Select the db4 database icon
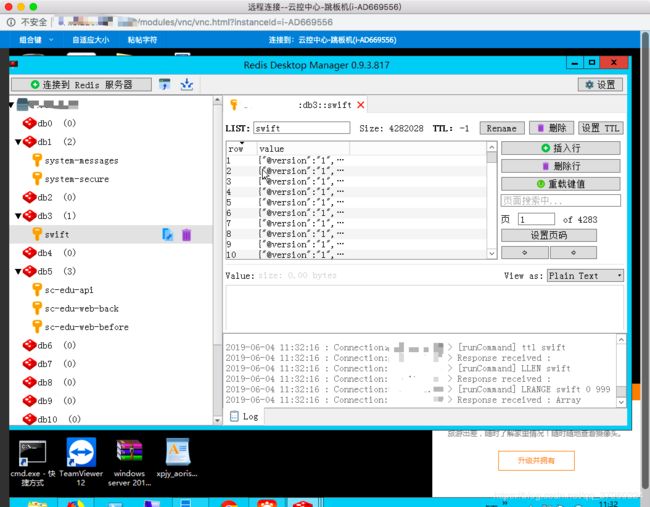650x507 pixels. coord(29,253)
